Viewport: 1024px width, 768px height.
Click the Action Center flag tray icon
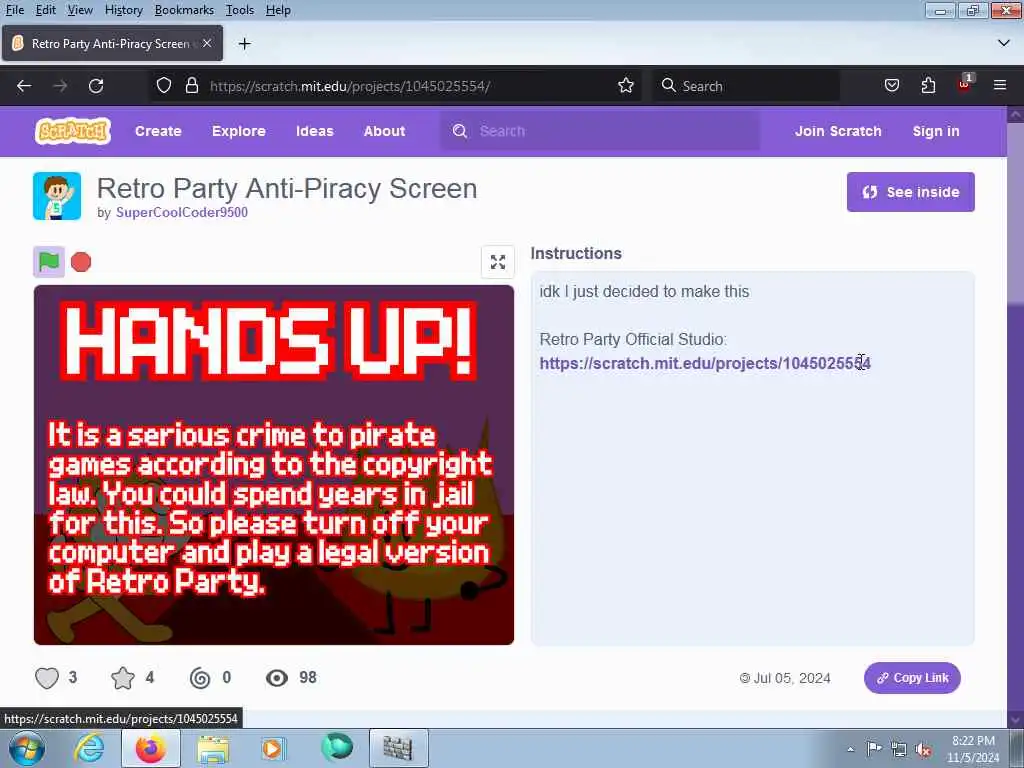coord(873,748)
